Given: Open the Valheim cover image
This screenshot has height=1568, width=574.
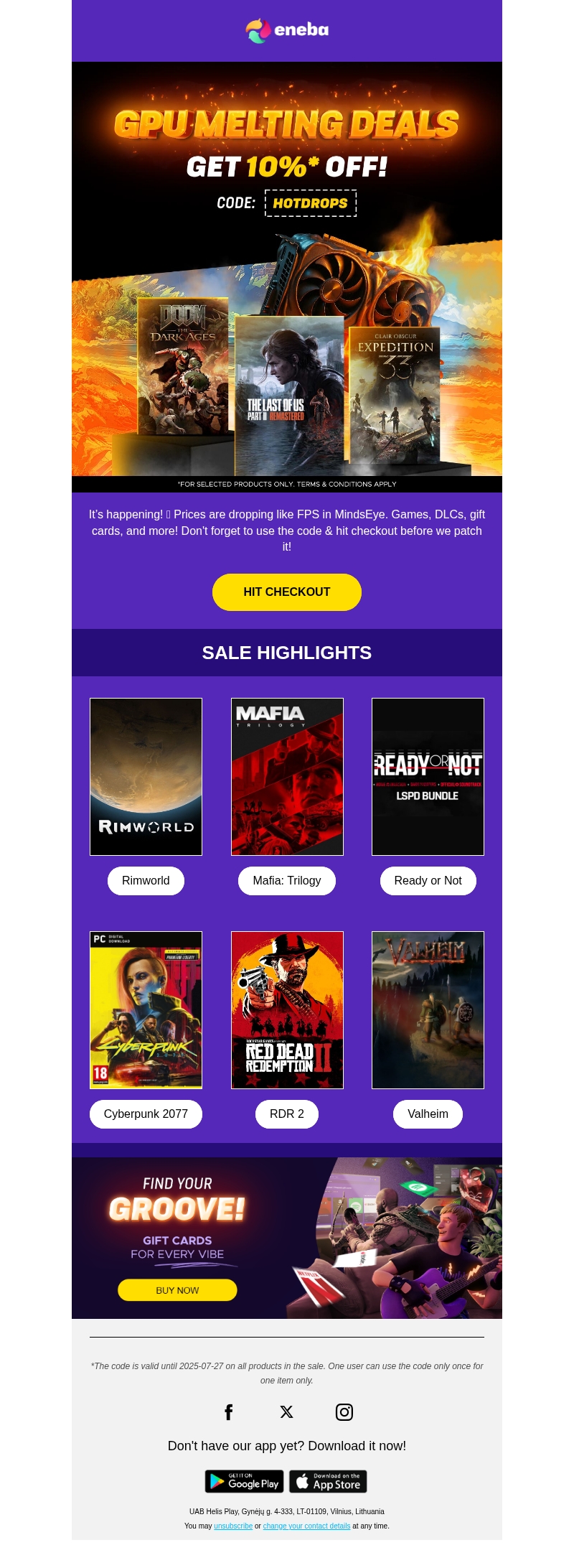Looking at the screenshot, I should (428, 1010).
